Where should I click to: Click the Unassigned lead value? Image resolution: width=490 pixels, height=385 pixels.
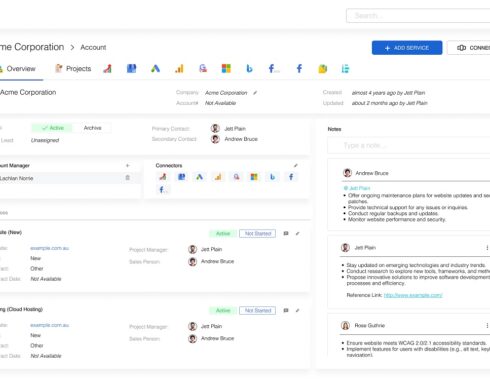coord(45,140)
